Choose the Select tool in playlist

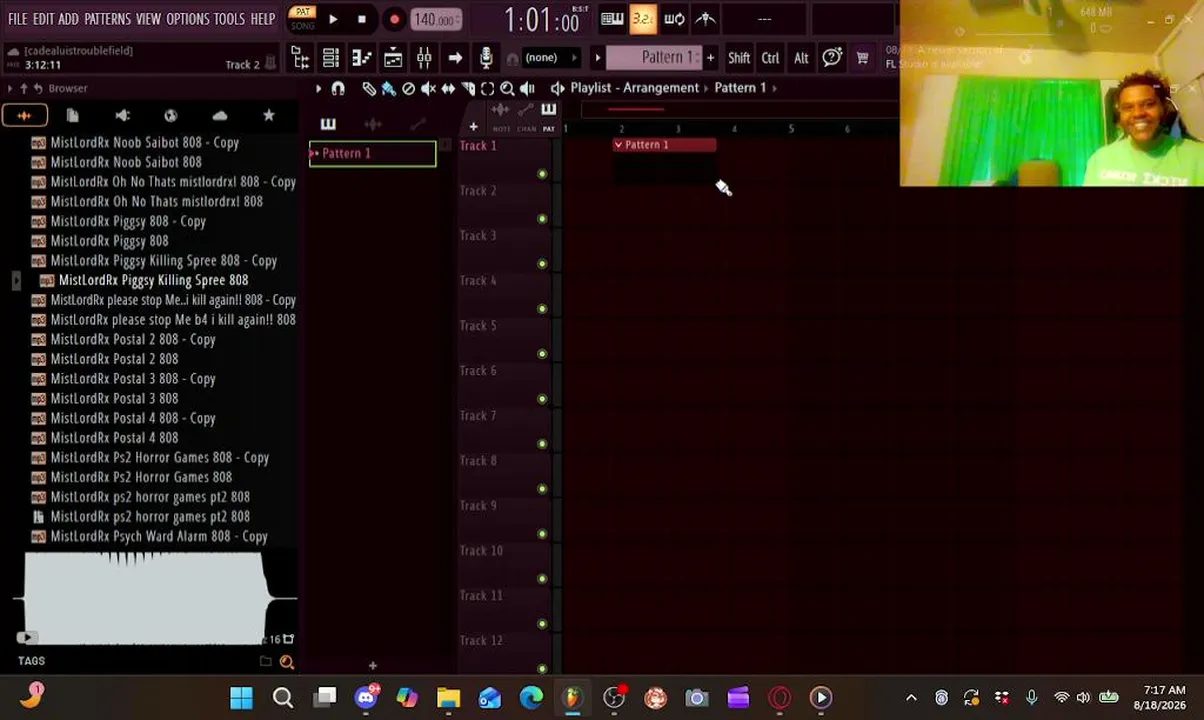[488, 88]
